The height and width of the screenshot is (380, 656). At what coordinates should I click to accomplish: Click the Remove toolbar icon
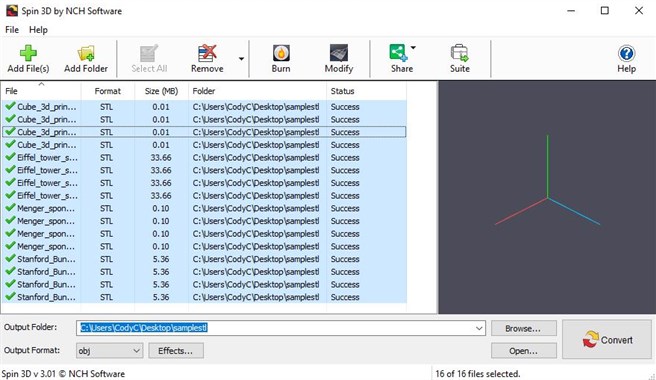click(207, 53)
